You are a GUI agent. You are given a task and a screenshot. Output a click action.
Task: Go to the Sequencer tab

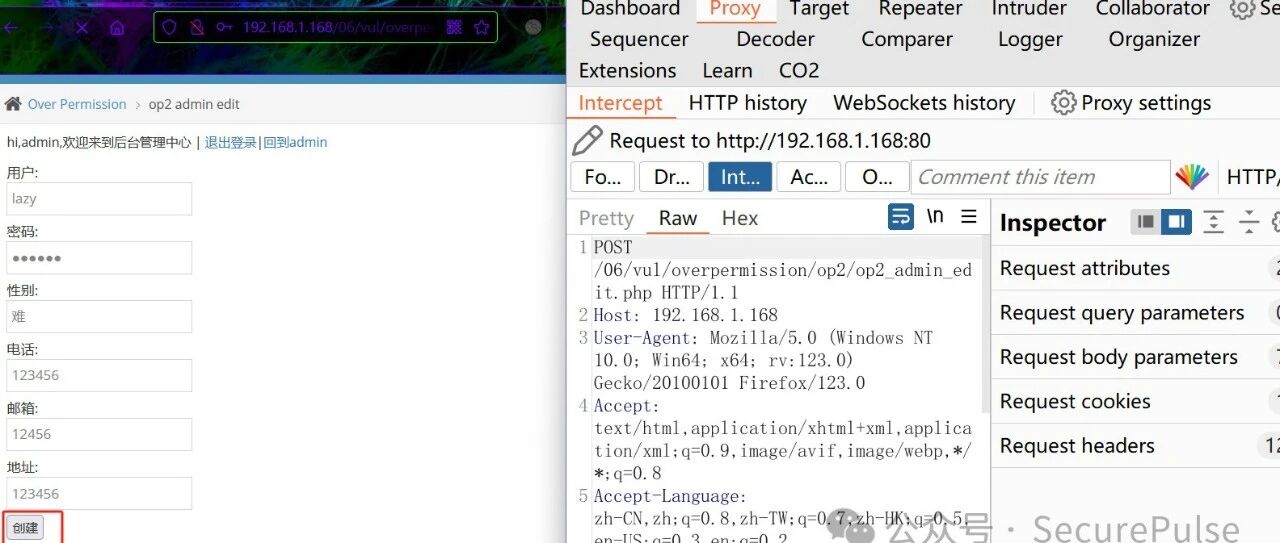(639, 40)
